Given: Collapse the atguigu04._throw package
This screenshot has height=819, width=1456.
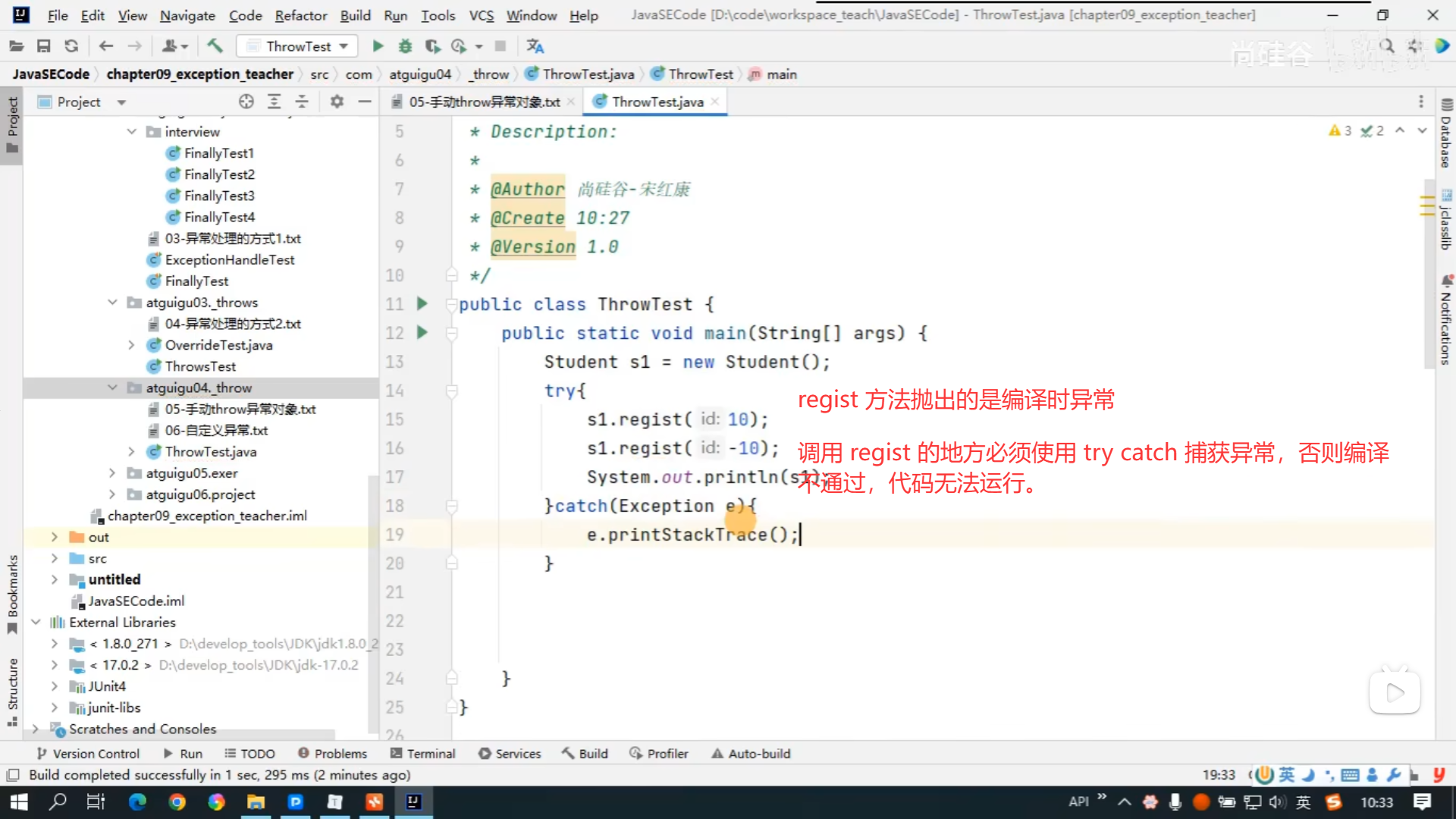Looking at the screenshot, I should tap(112, 388).
